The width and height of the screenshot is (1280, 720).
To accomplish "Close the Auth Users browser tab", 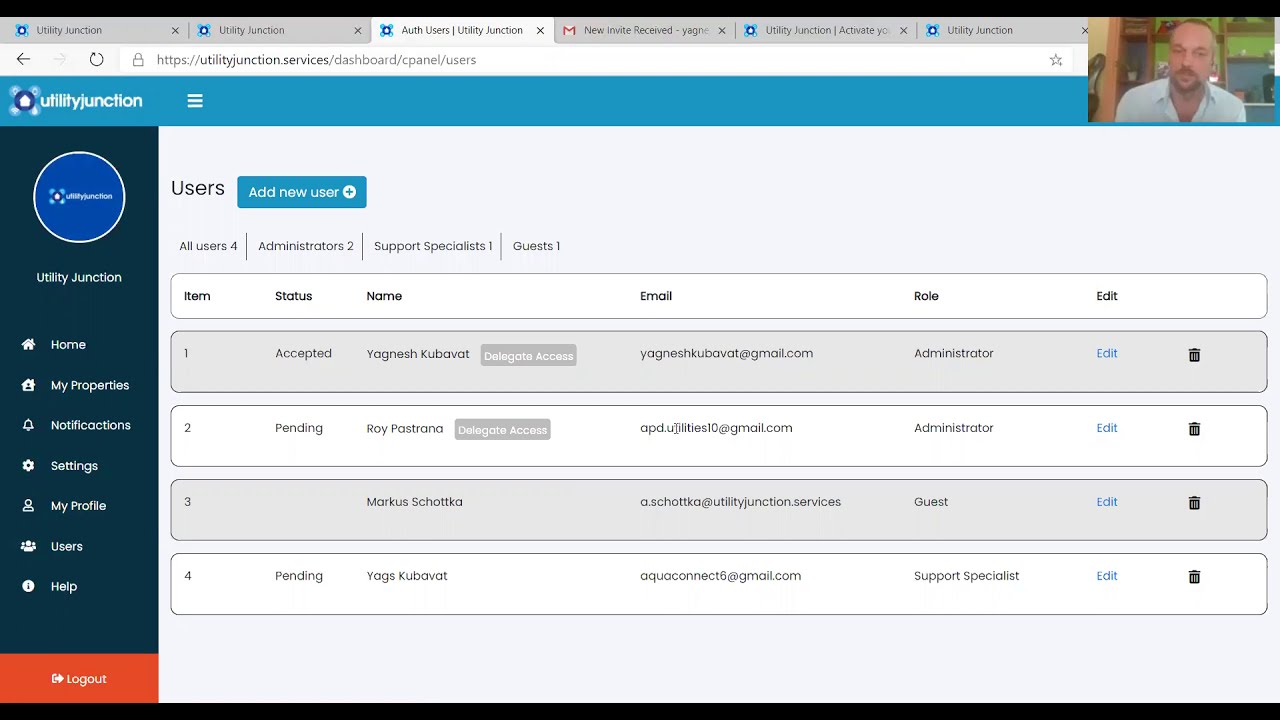I will click(x=540, y=31).
